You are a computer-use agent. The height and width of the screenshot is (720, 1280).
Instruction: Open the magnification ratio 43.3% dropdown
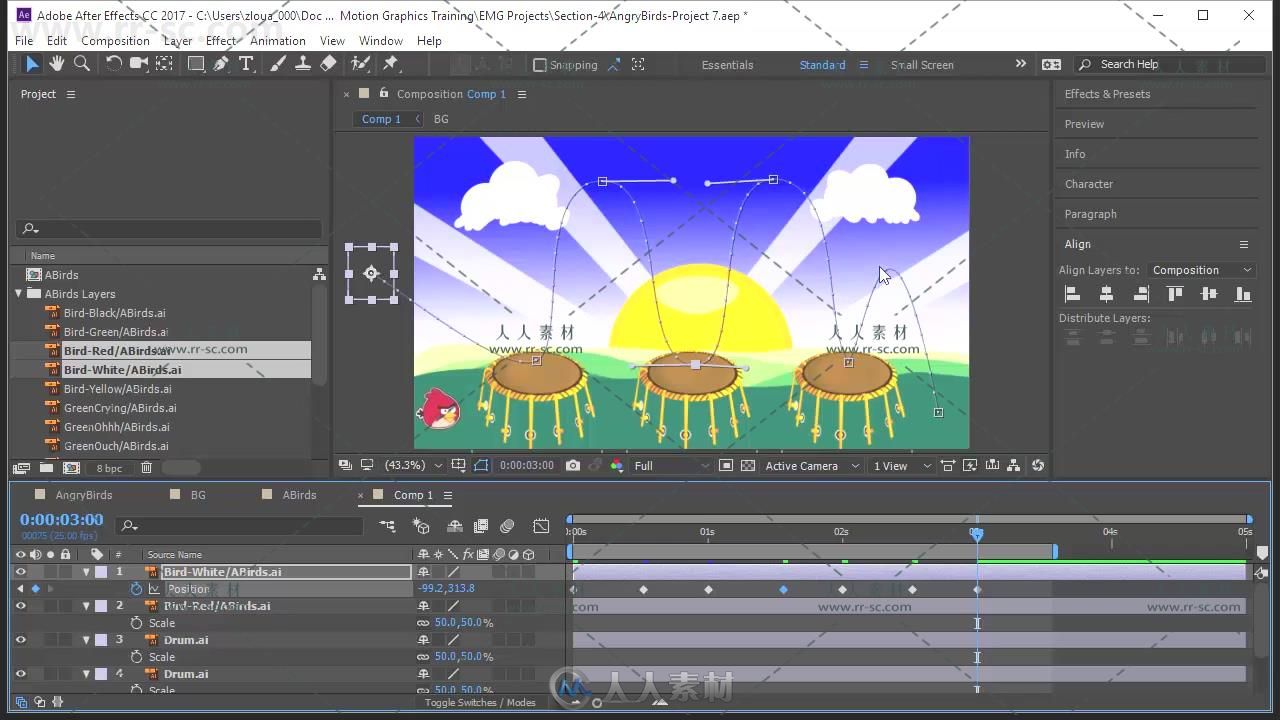414,466
